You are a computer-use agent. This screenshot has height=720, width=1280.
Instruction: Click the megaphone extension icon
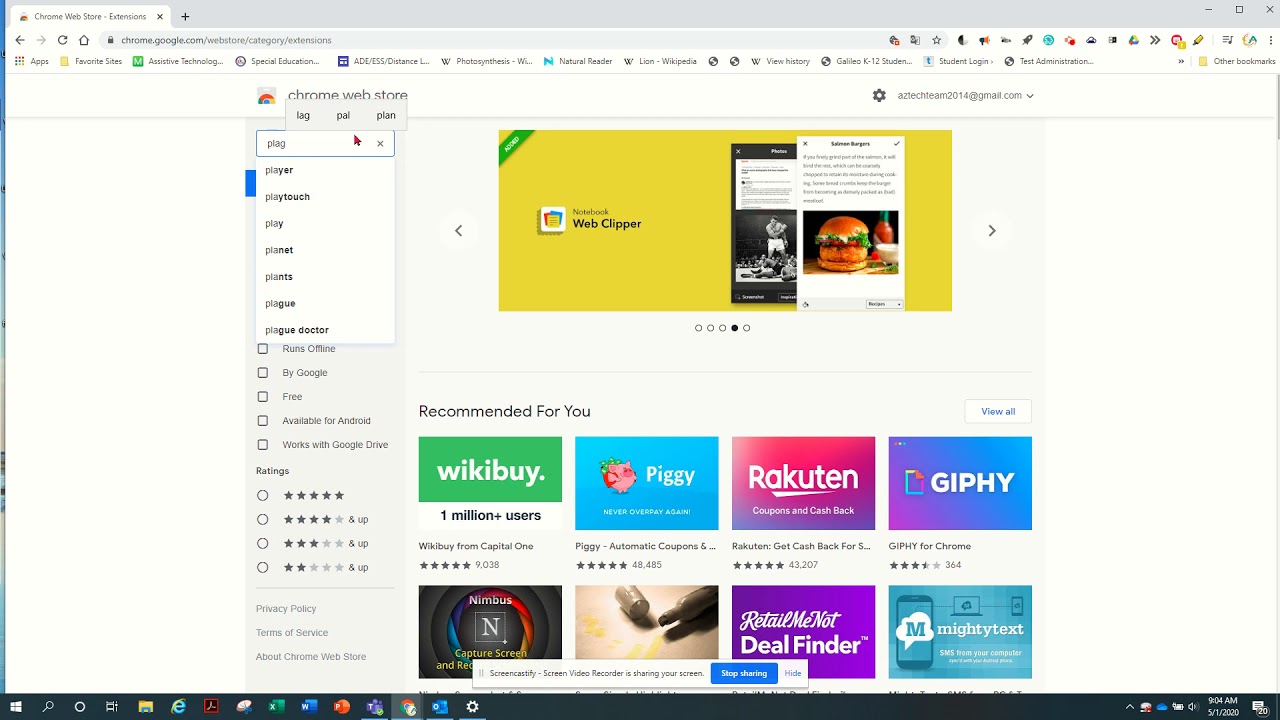pyautogui.click(x=984, y=40)
